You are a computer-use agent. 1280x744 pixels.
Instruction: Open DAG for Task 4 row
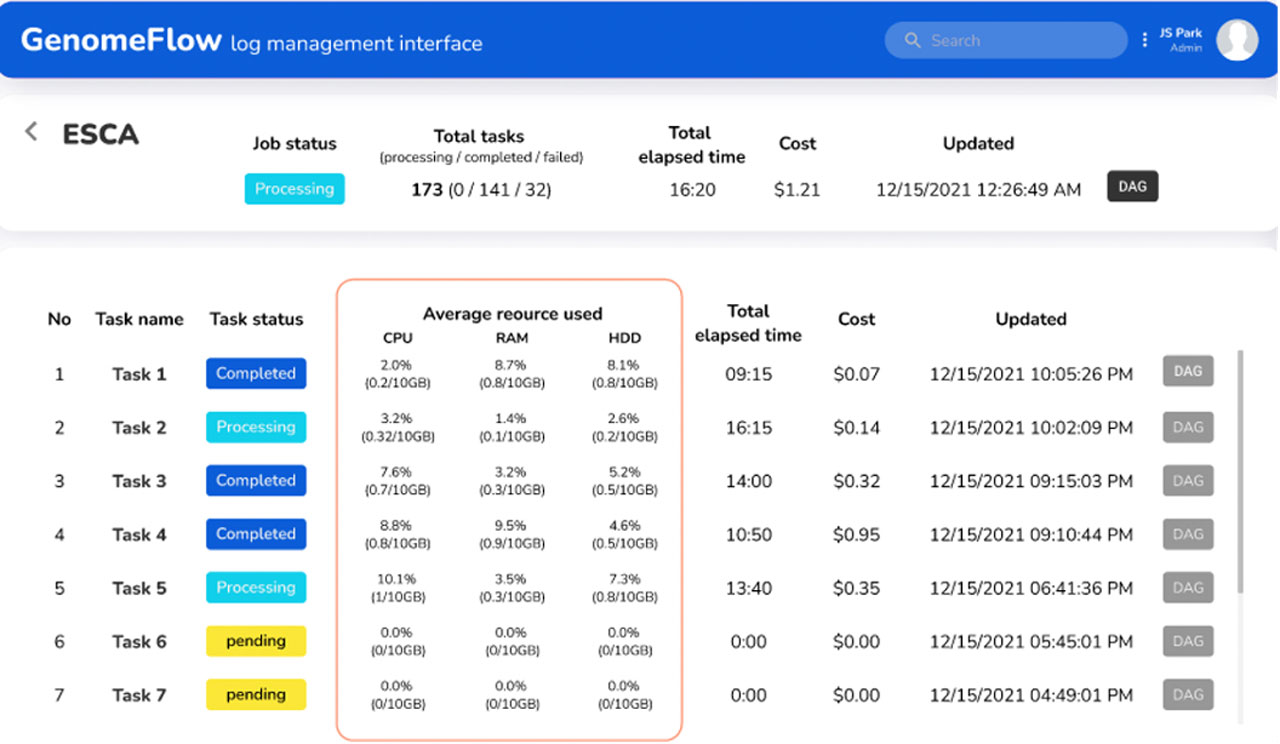1188,534
